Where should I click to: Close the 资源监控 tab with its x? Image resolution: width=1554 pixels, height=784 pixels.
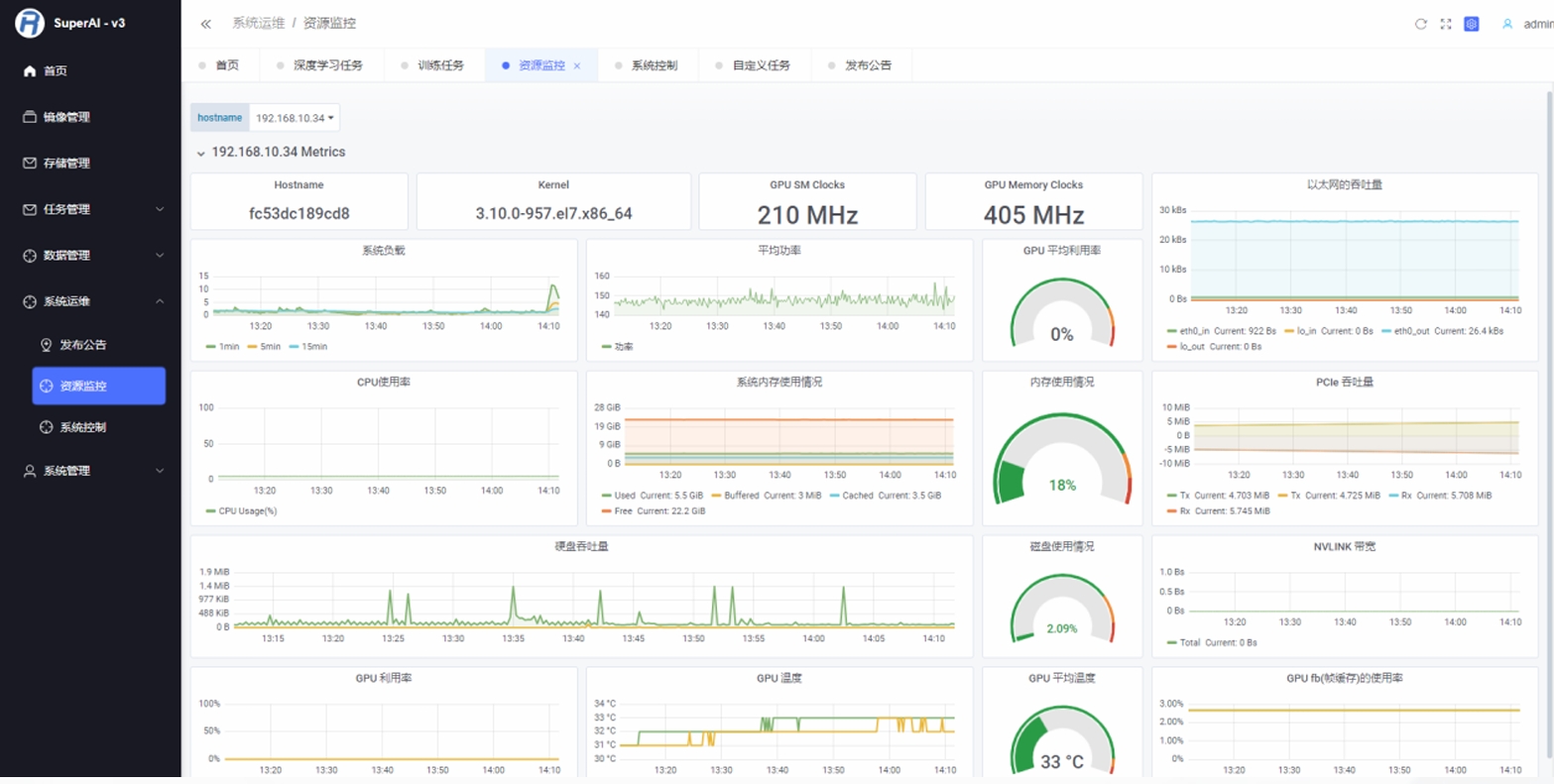577,66
